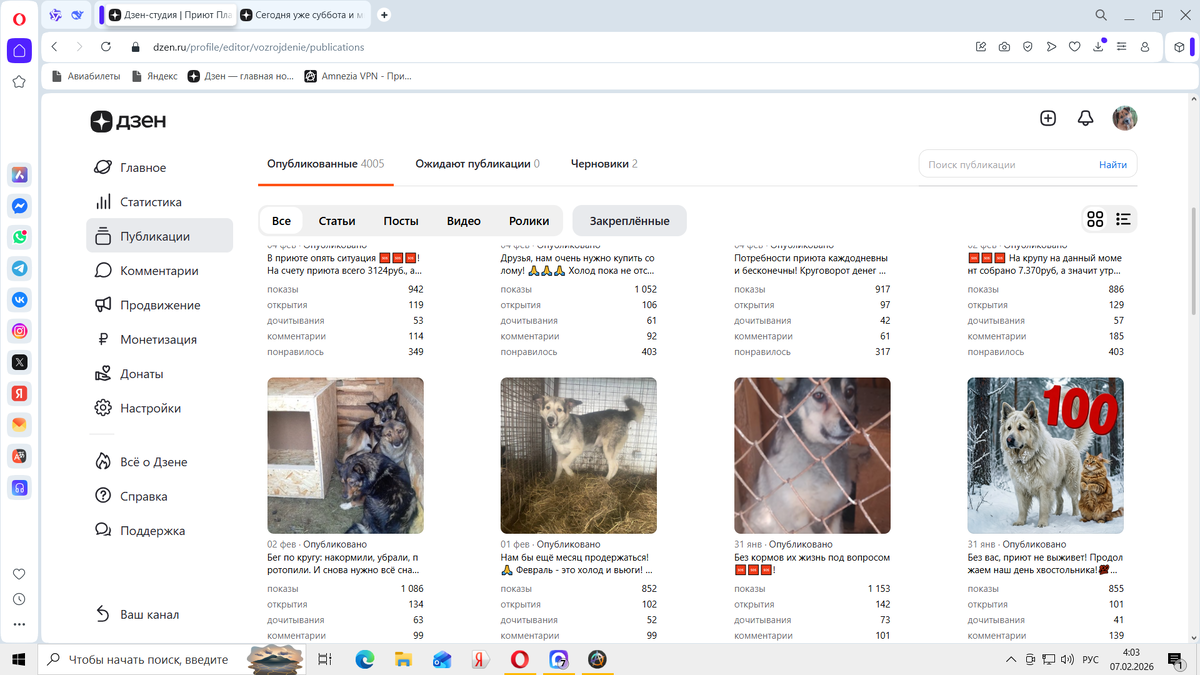The image size is (1200, 675).
Task: Open the Авиабилеты bookmark
Action: (x=85, y=76)
